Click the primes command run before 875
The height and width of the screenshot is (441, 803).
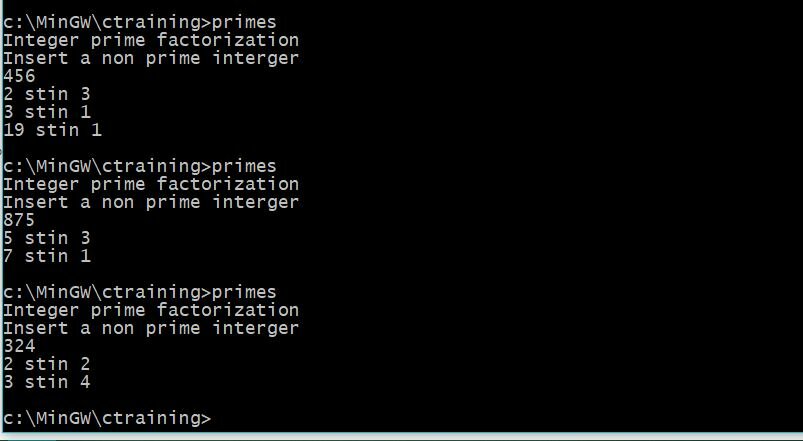pyautogui.click(x=244, y=166)
